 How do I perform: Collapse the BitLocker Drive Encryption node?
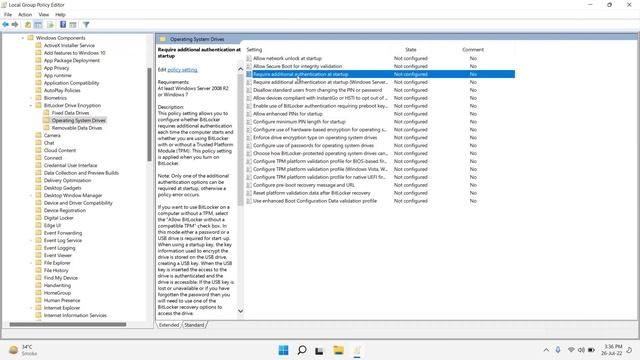(x=31, y=105)
